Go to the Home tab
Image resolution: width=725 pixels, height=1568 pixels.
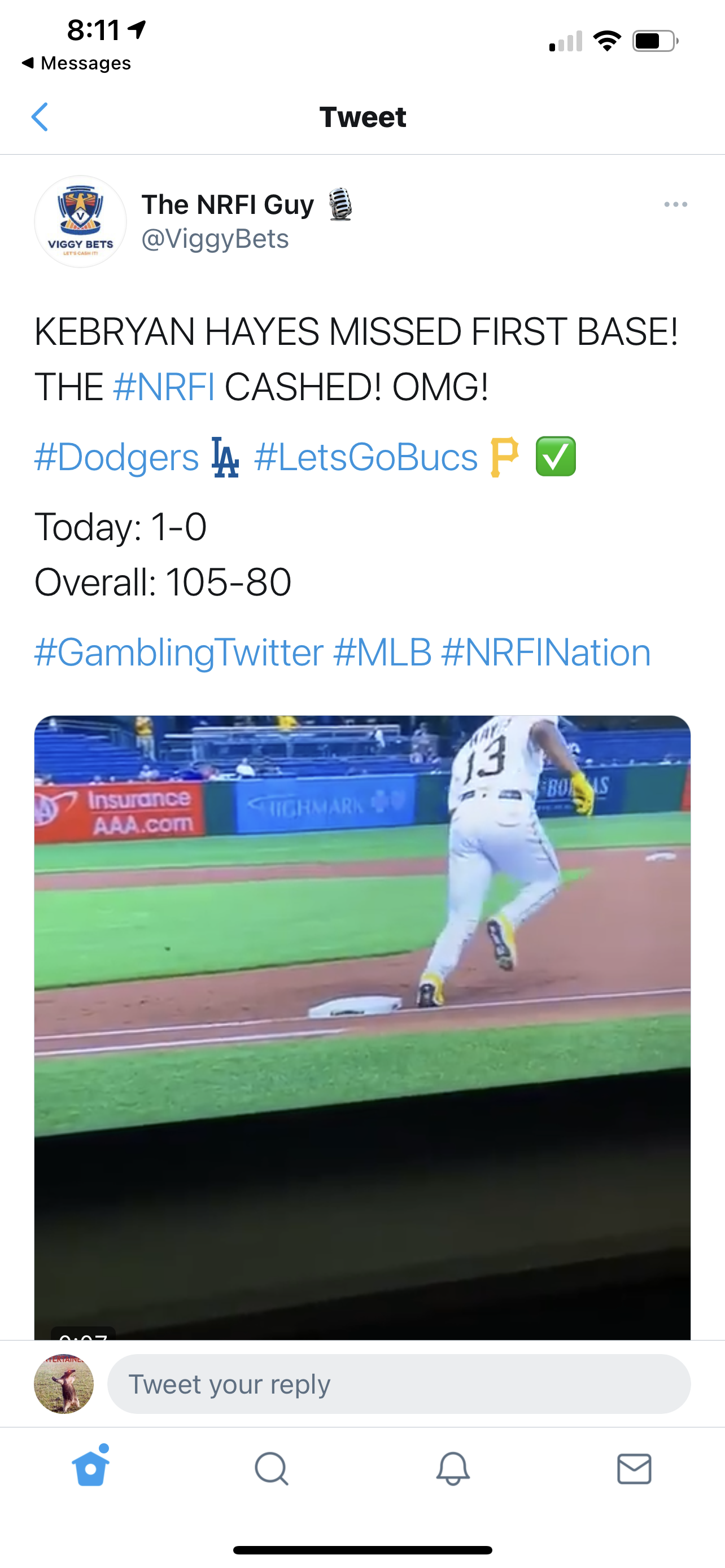pyautogui.click(x=91, y=1468)
